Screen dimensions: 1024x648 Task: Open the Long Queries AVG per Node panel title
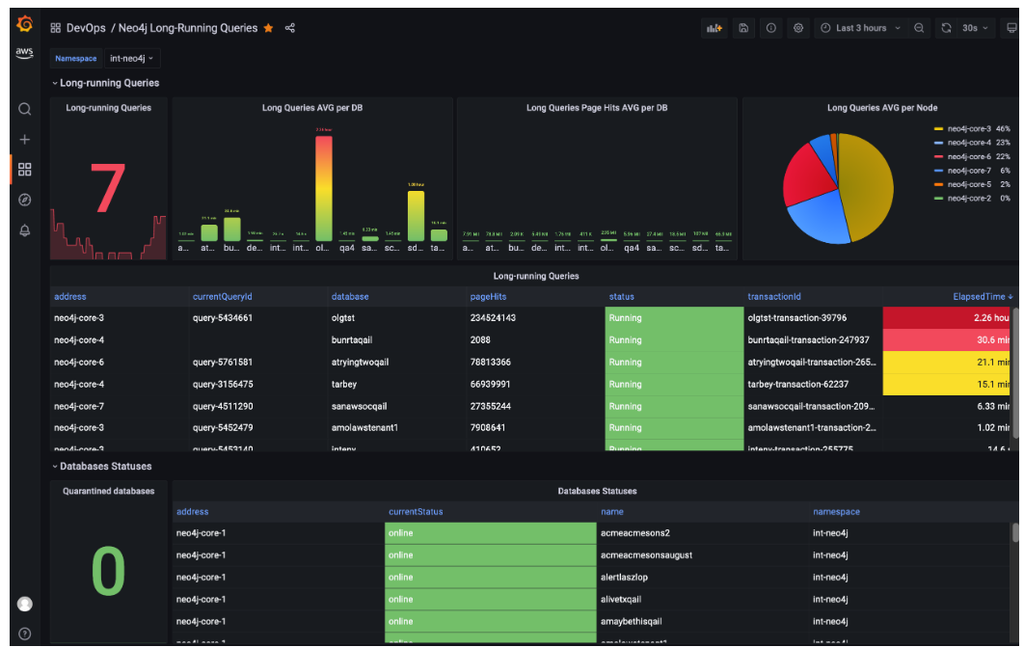coord(882,108)
